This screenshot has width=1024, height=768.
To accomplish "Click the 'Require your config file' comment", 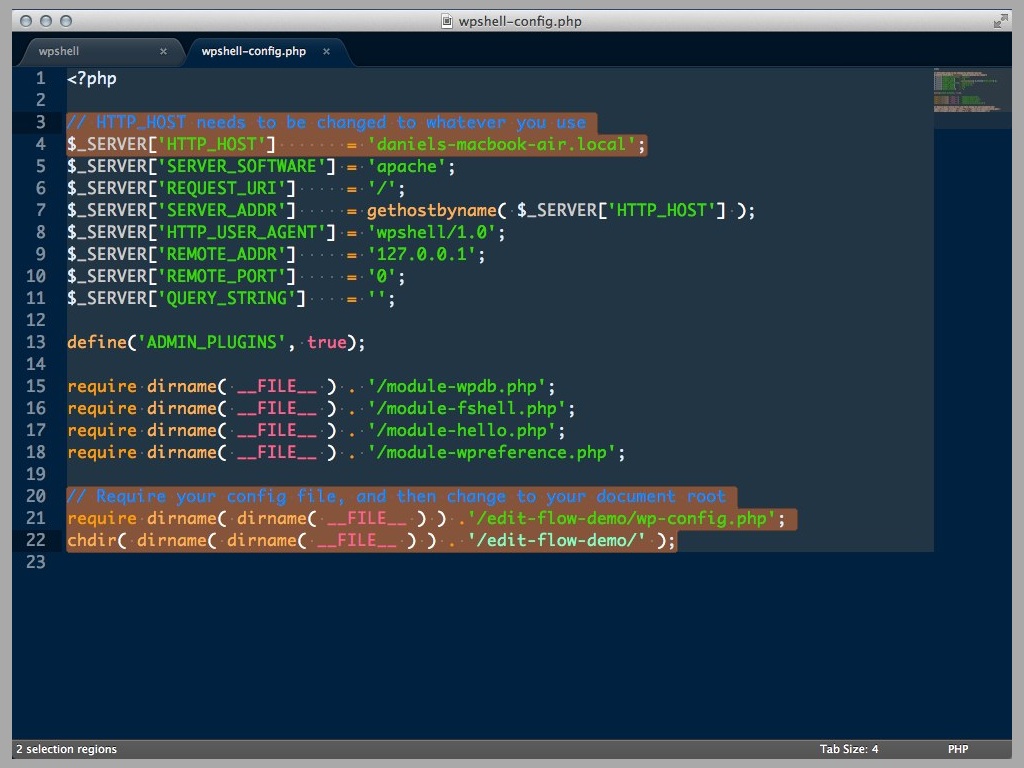I will tap(396, 496).
